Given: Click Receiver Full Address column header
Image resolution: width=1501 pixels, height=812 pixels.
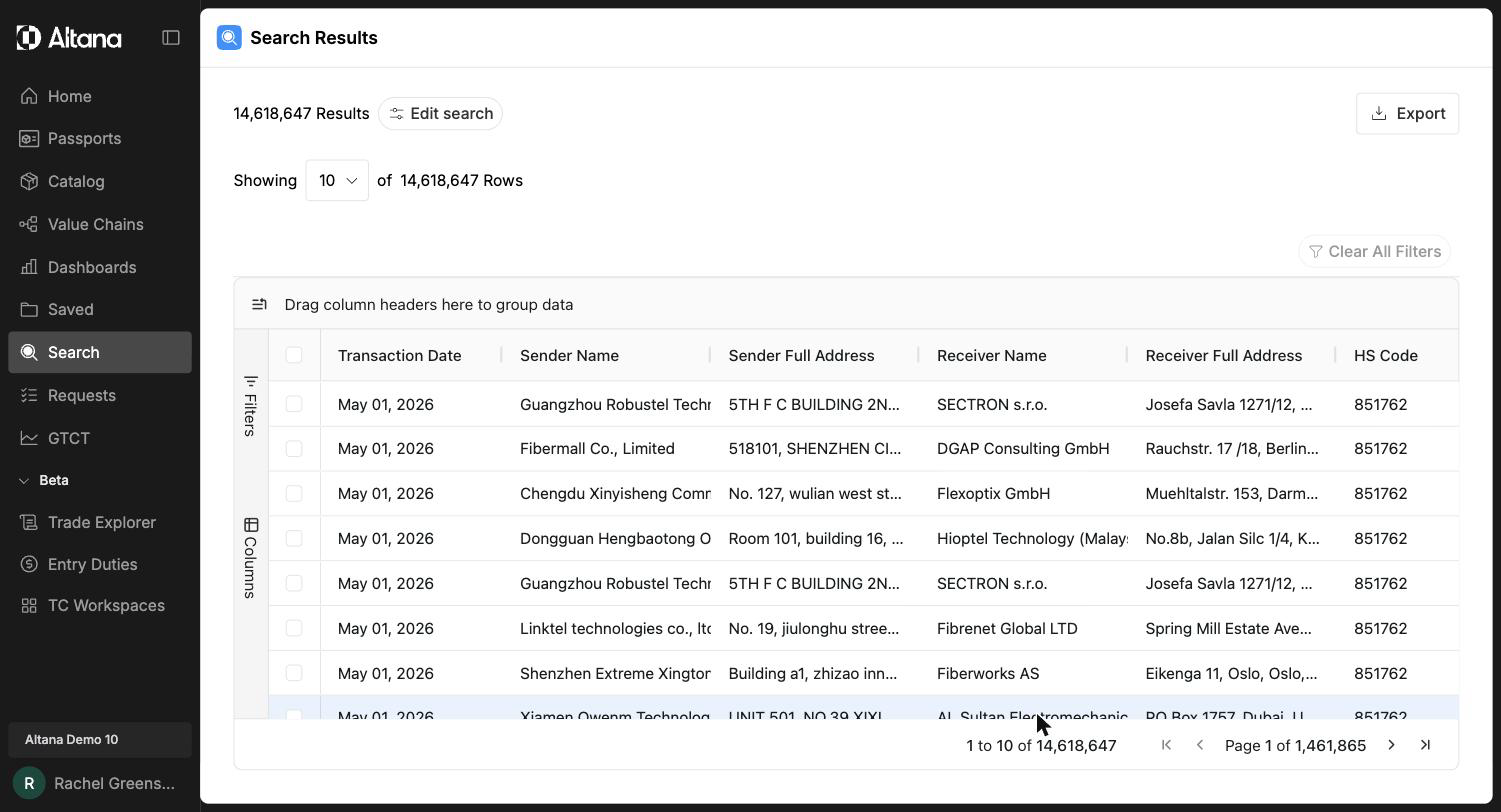Looking at the screenshot, I should click(x=1223, y=356).
